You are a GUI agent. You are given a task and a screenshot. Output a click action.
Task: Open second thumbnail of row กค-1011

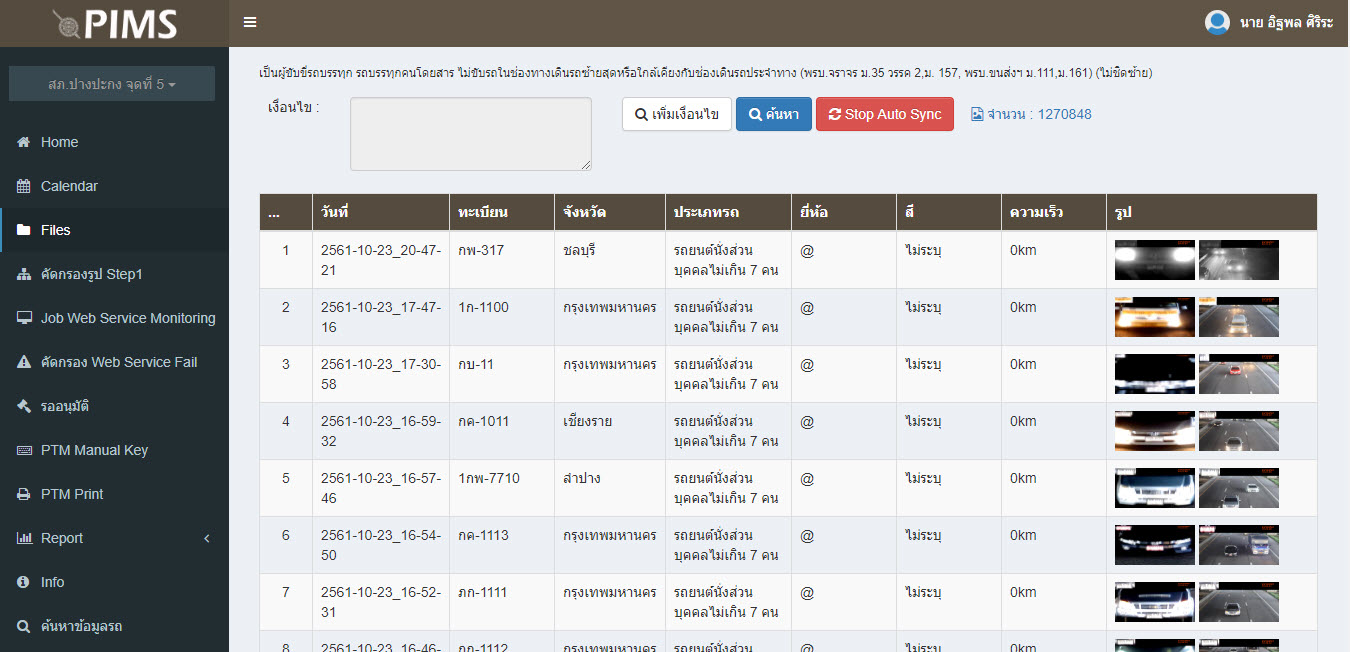pyautogui.click(x=1239, y=431)
